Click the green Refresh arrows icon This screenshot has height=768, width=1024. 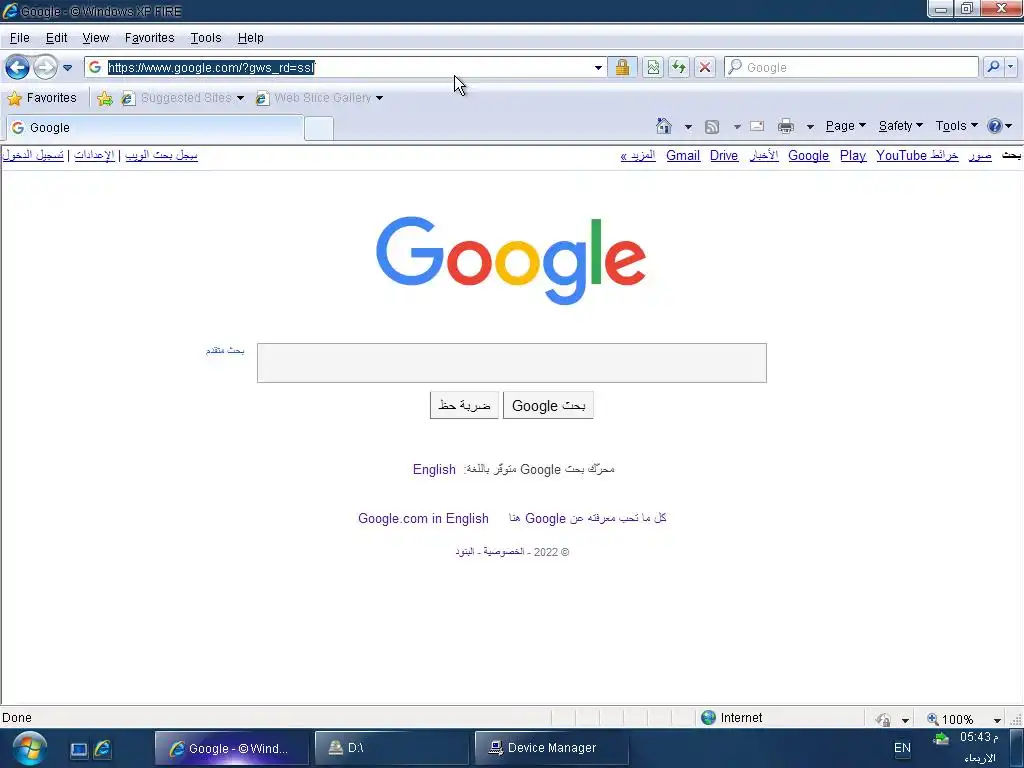coord(679,67)
